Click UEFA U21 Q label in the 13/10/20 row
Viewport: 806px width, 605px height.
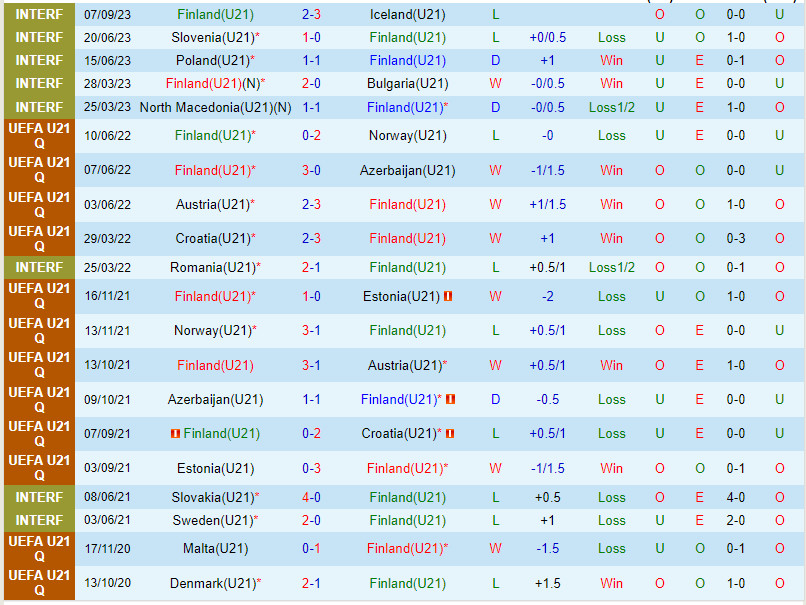coord(39,583)
